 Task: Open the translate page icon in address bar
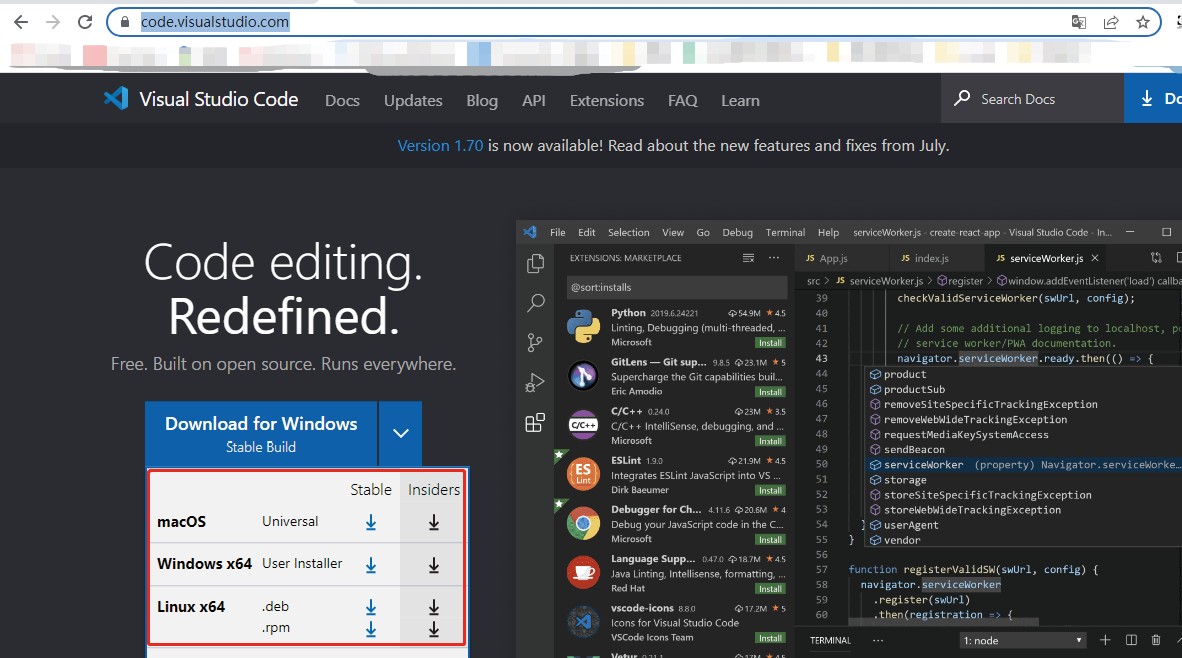pyautogui.click(x=1079, y=22)
